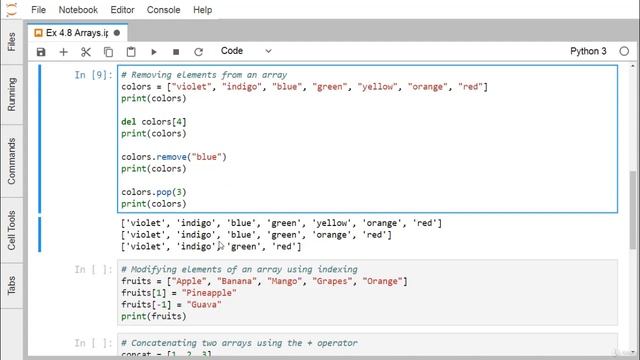The image size is (640, 360).
Task: Click the colors list assignment line
Action: 304,87
